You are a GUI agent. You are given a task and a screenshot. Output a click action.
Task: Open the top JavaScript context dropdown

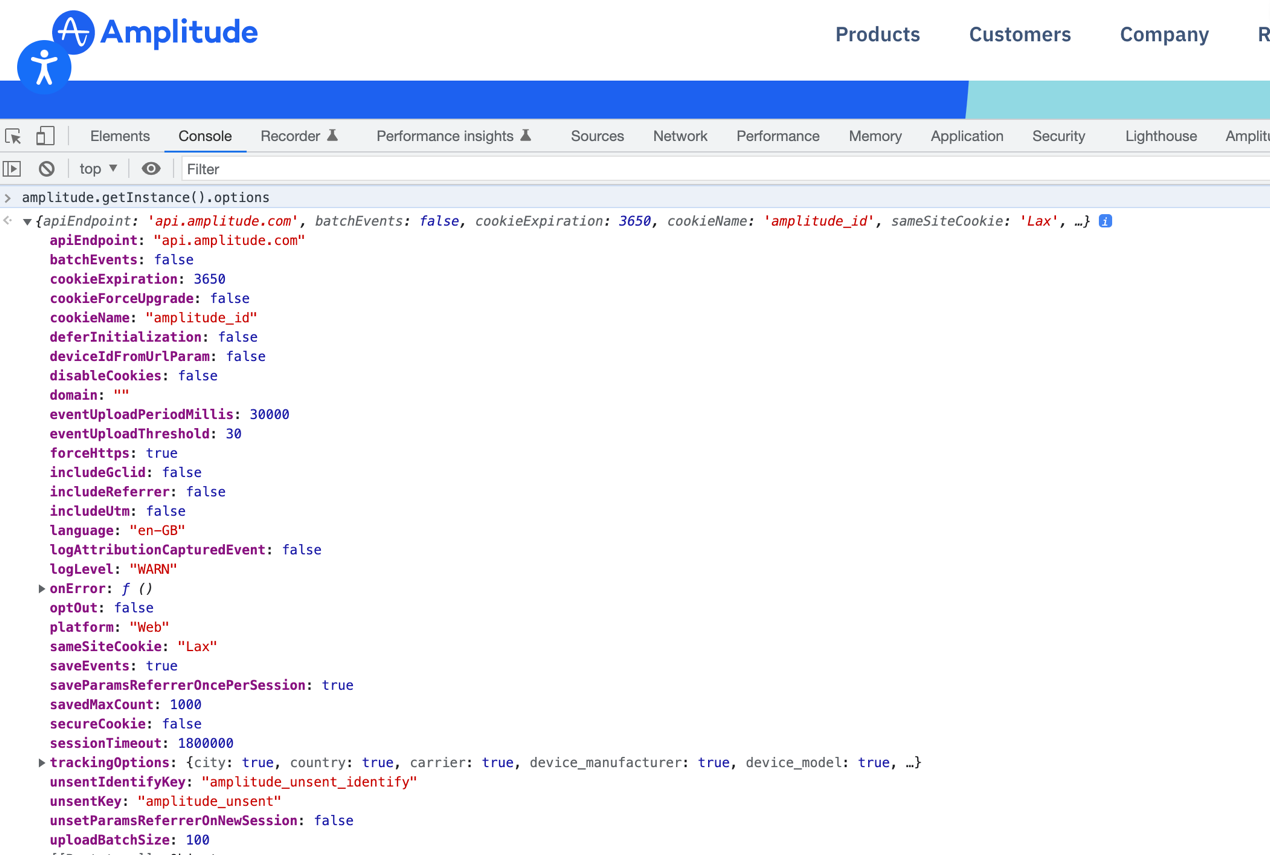[x=98, y=169]
